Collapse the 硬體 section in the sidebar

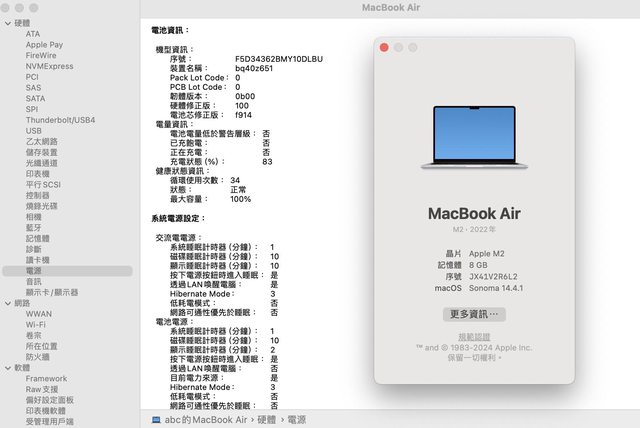click(7, 22)
